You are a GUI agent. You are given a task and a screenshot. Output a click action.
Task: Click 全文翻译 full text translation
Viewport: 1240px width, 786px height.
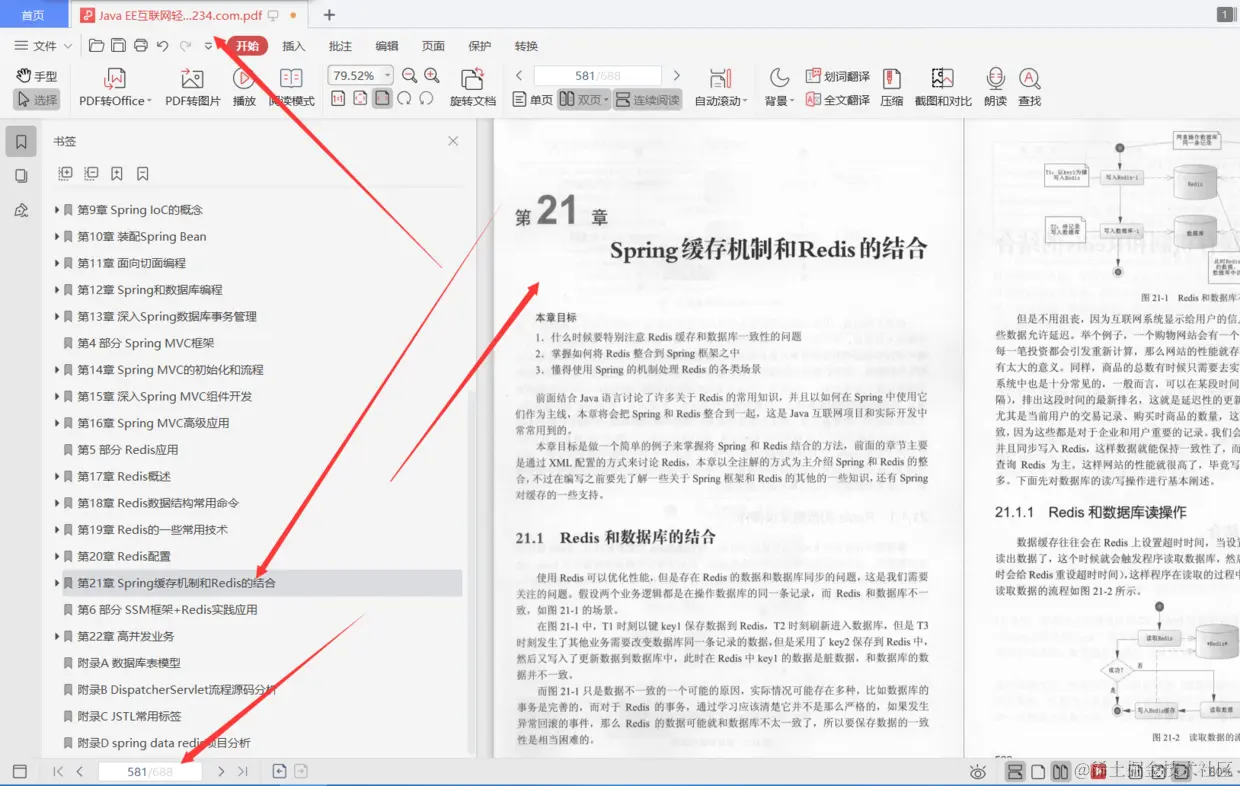coord(838,100)
